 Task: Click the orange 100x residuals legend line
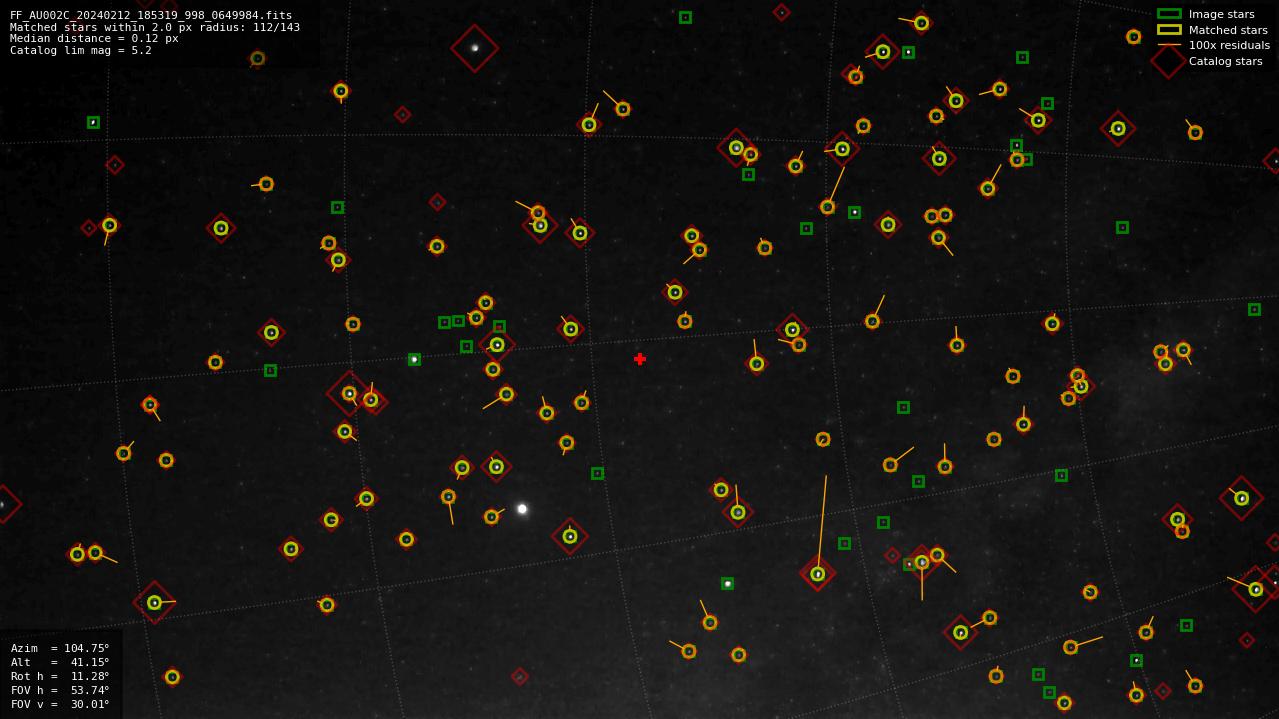pyautogui.click(x=1169, y=45)
